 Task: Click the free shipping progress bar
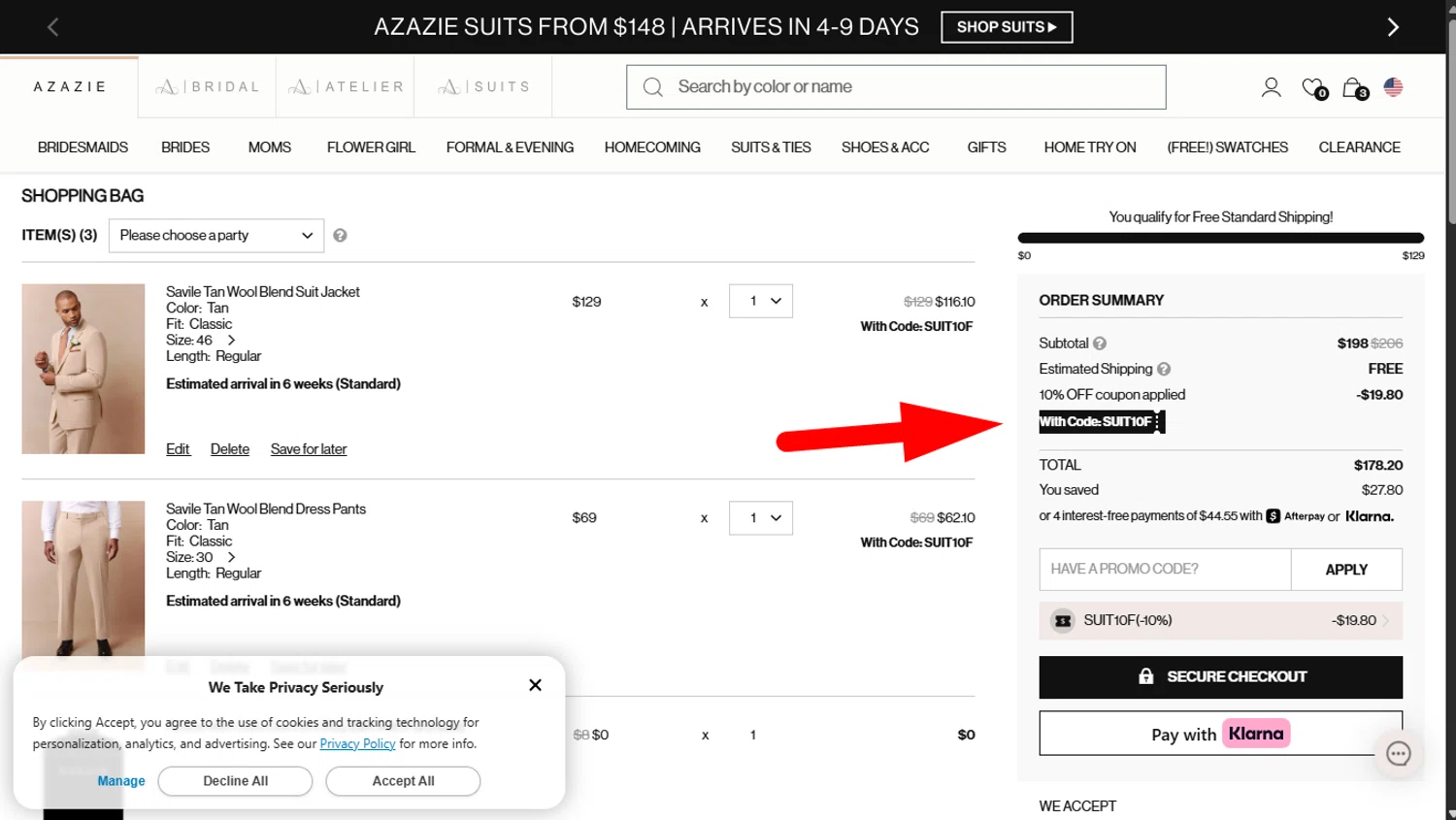1220,238
